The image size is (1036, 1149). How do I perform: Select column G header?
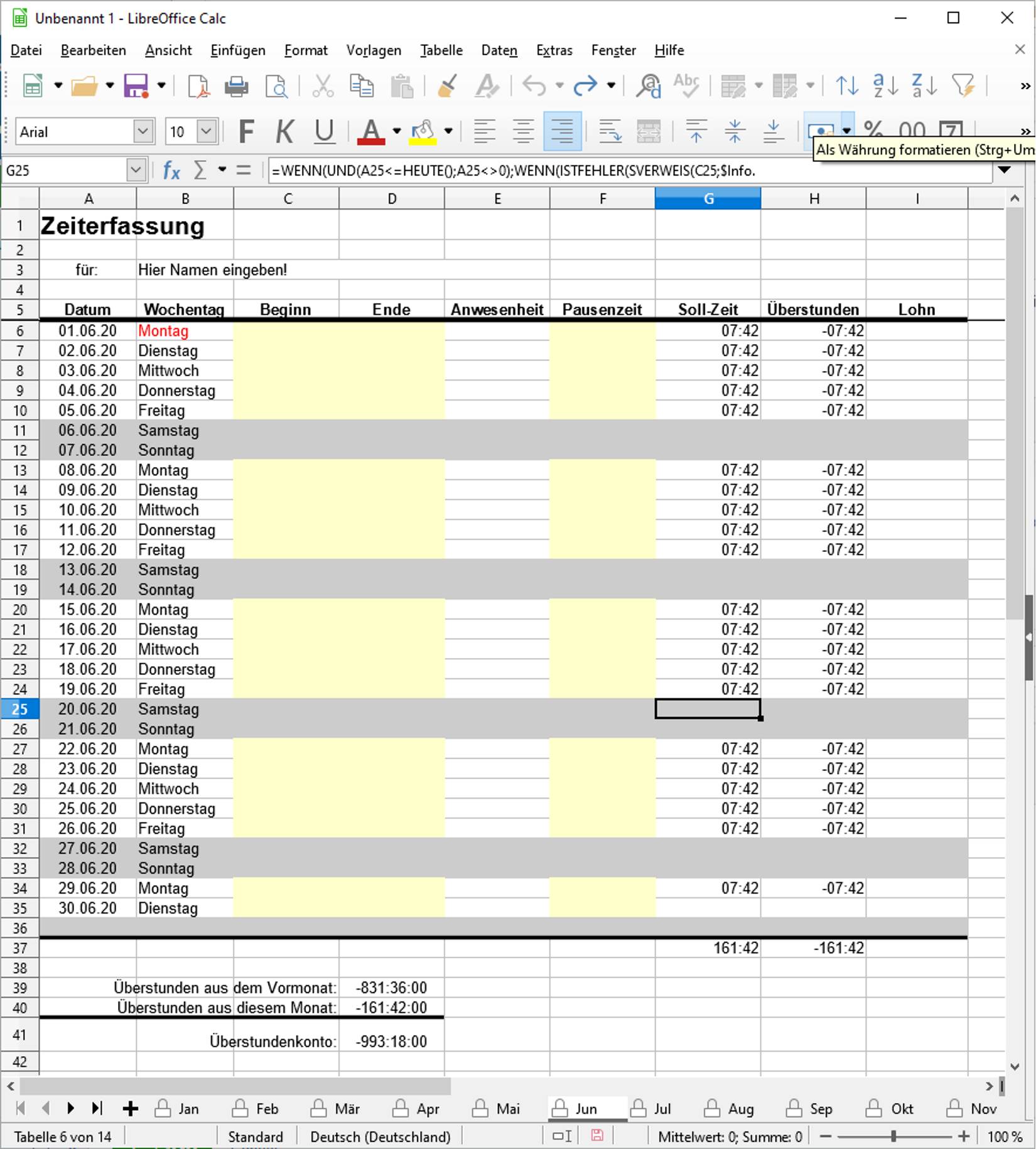pos(708,199)
